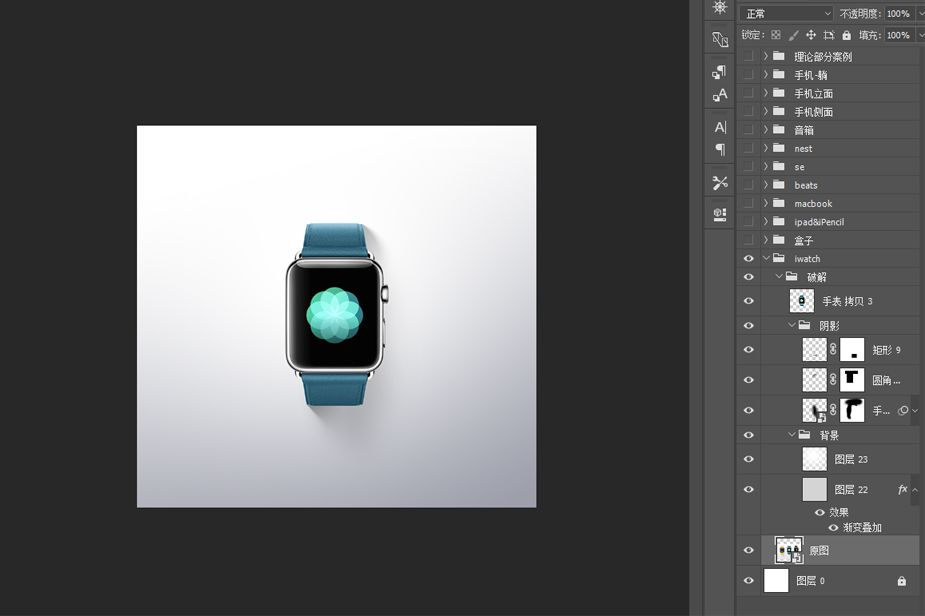This screenshot has height=616, width=925.
Task: Toggle visibility of 图层 23 layer
Action: [749, 459]
